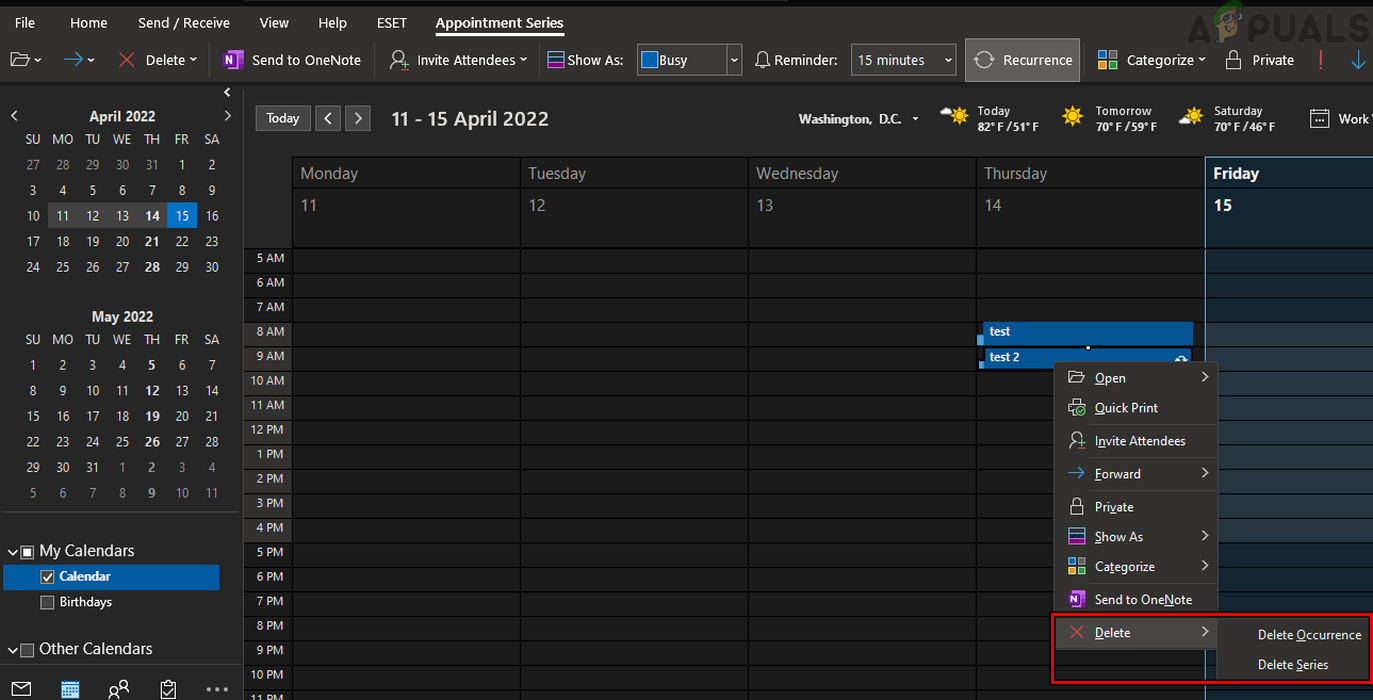The width and height of the screenshot is (1373, 700).
Task: Switch to People view in bottom navigation
Action: coord(119,689)
